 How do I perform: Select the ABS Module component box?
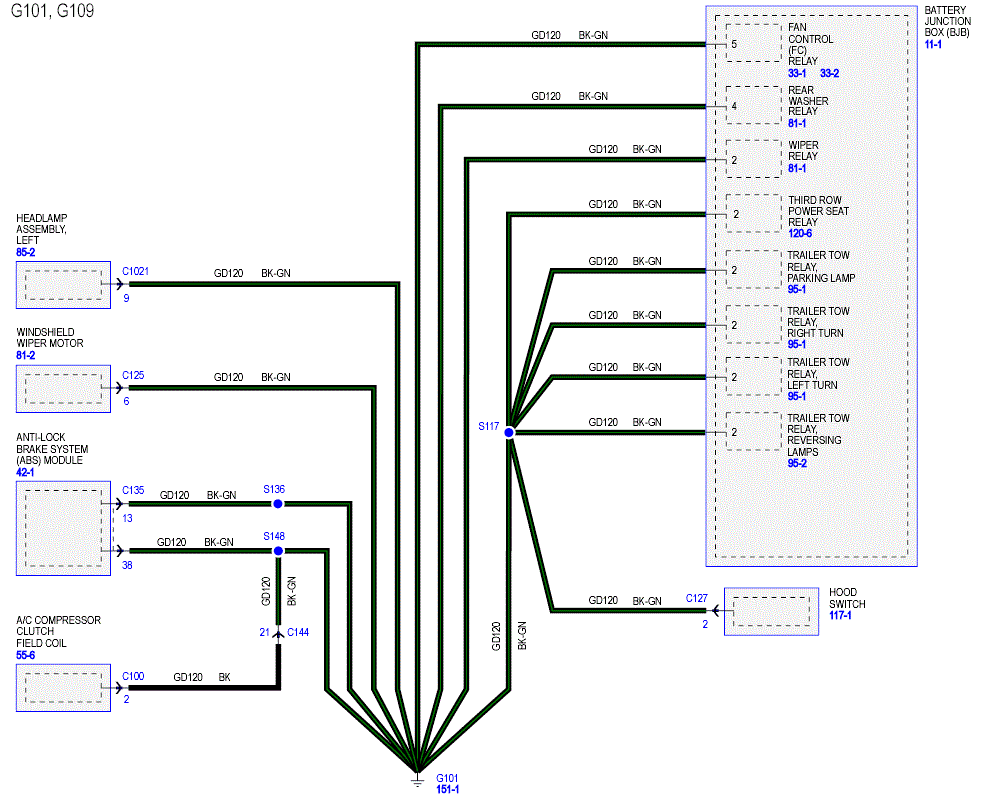coord(64,528)
